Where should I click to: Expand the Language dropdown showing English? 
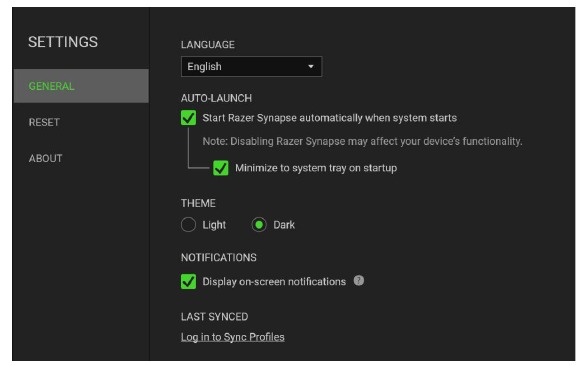251,67
